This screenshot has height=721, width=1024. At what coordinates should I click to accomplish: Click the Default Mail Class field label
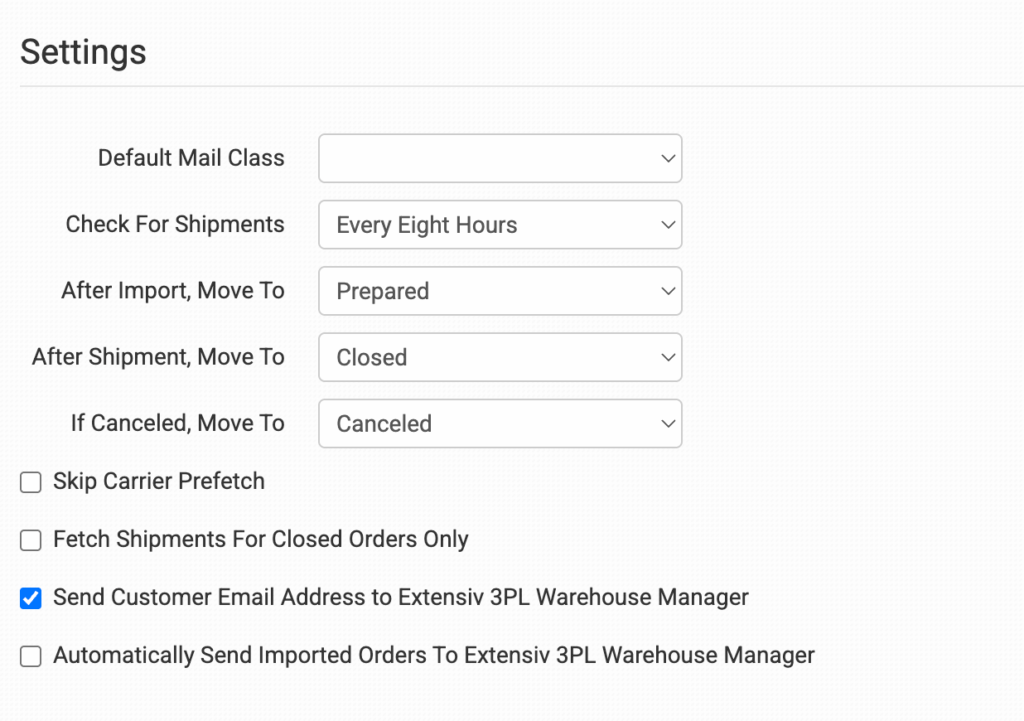point(191,157)
